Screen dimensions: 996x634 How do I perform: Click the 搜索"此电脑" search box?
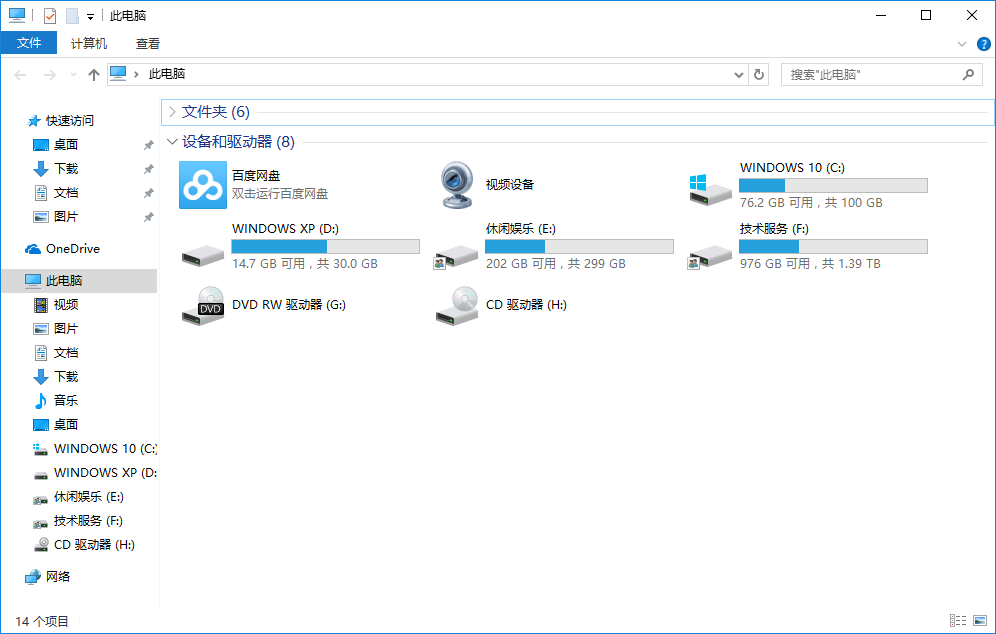pos(870,75)
